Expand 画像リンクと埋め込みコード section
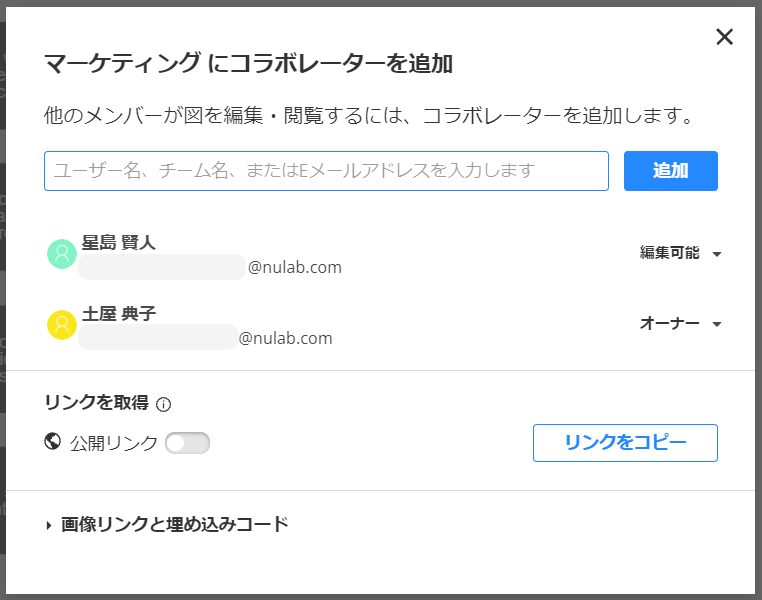Image resolution: width=762 pixels, height=600 pixels. [x=168, y=525]
